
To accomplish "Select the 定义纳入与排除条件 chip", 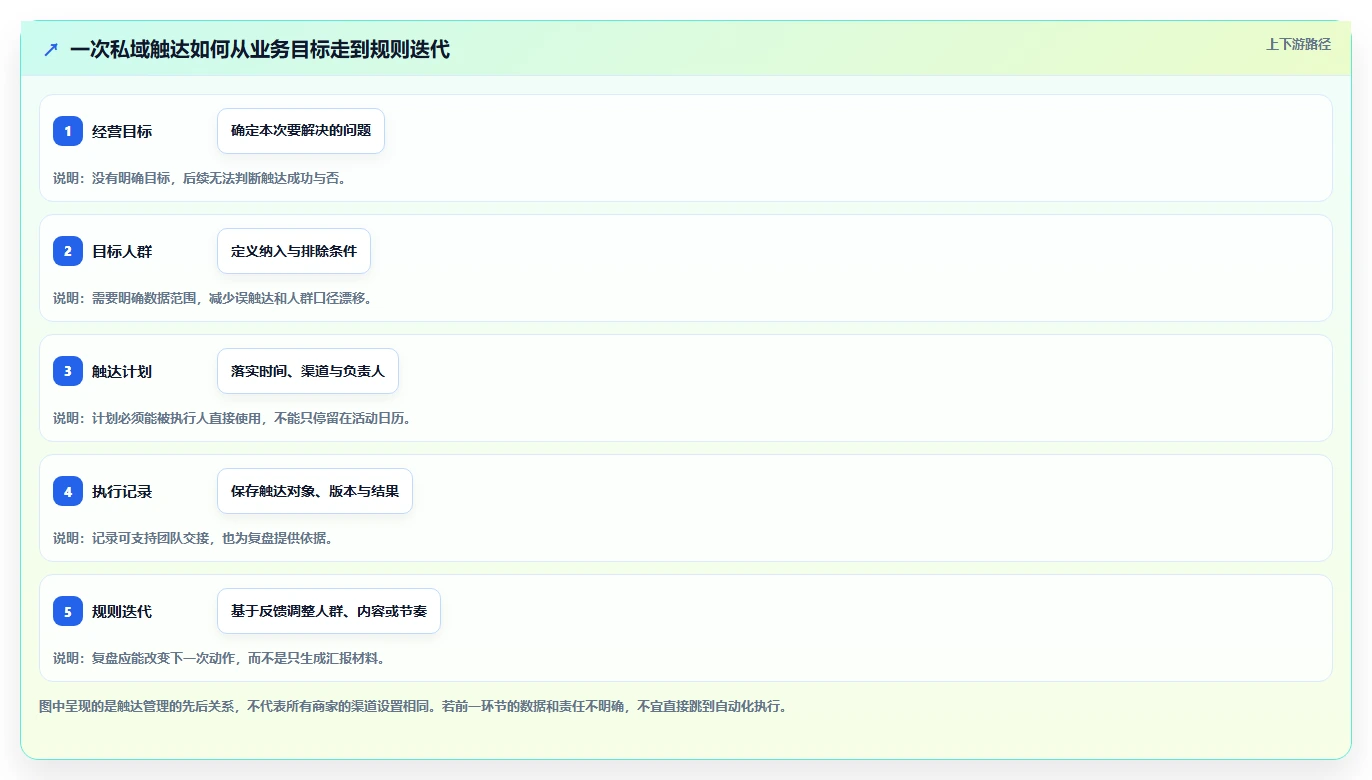I will click(294, 251).
